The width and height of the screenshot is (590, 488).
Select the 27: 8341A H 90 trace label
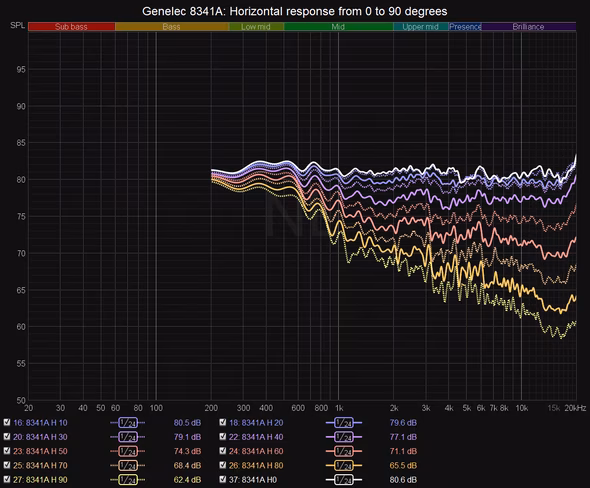[40, 480]
